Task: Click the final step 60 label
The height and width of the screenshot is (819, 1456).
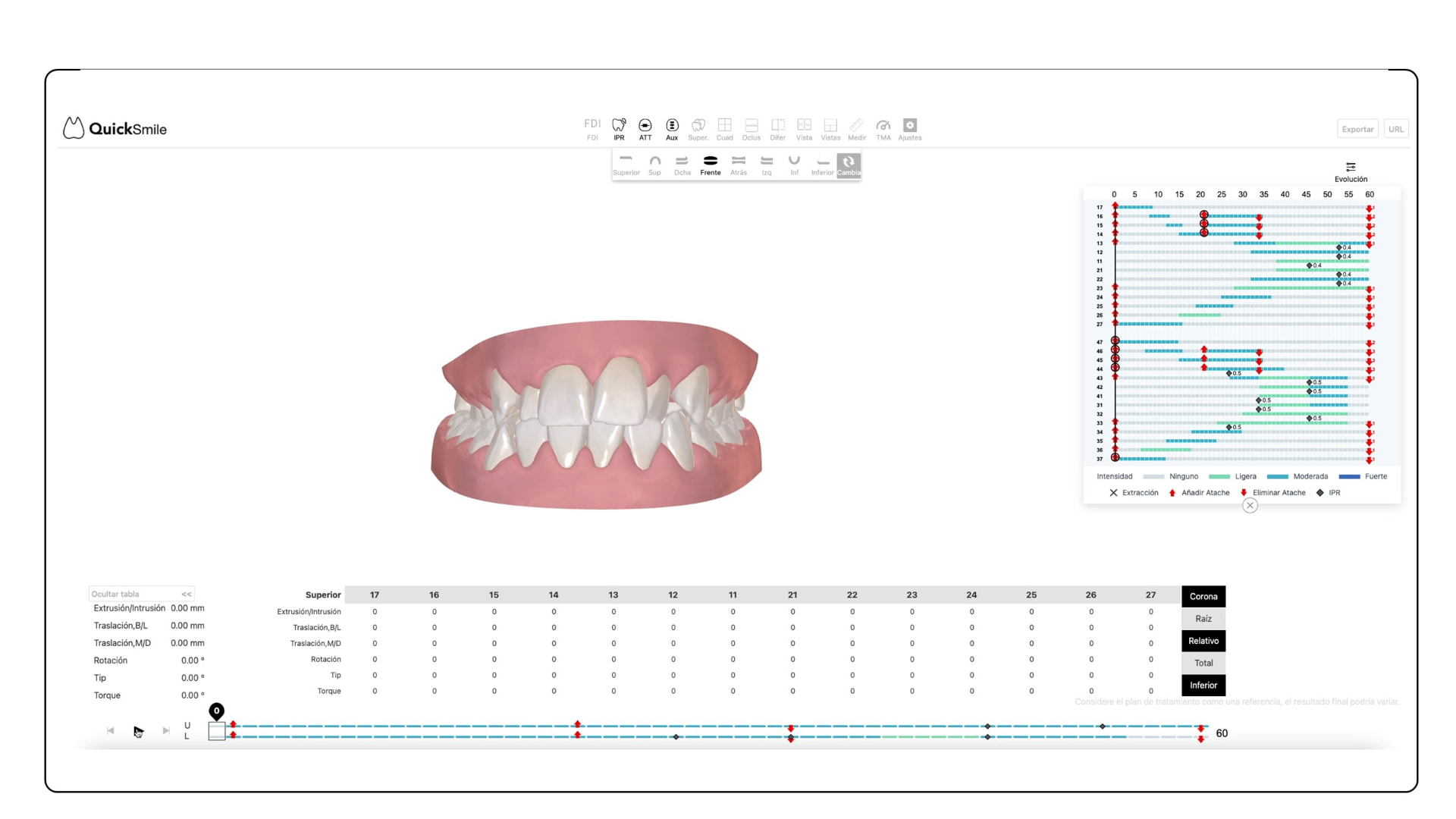Action: click(1222, 733)
